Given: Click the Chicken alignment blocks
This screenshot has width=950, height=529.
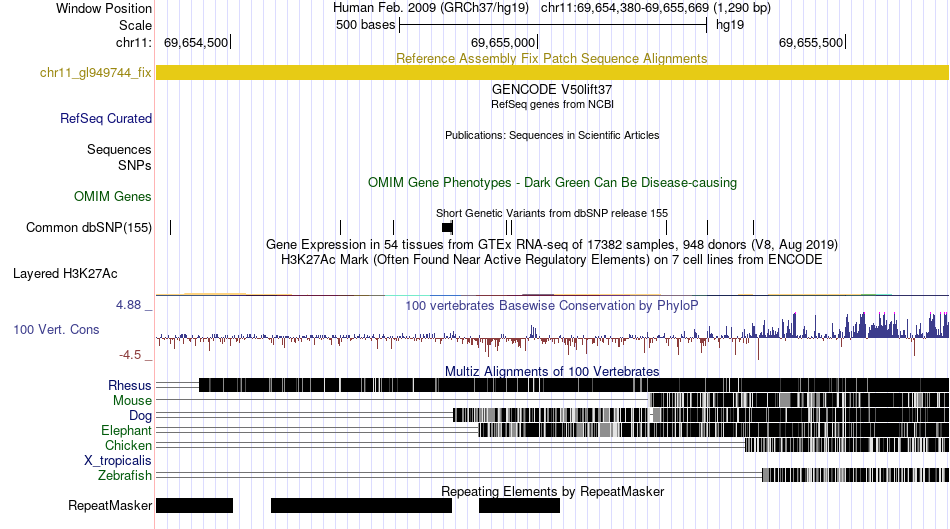Looking at the screenshot, I should (x=846, y=445).
